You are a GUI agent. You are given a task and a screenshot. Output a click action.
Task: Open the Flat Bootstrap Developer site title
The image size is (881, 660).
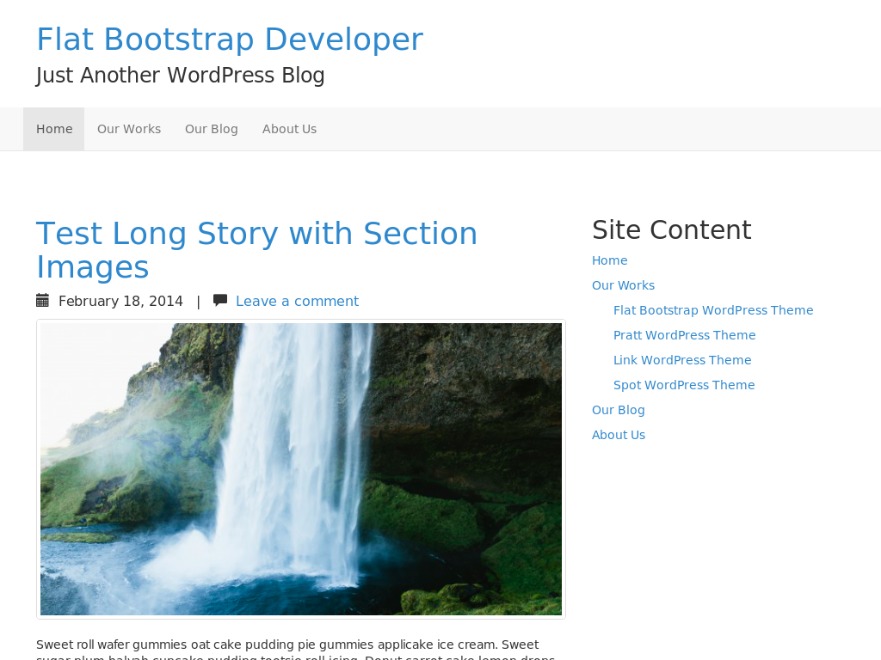pyautogui.click(x=229, y=39)
